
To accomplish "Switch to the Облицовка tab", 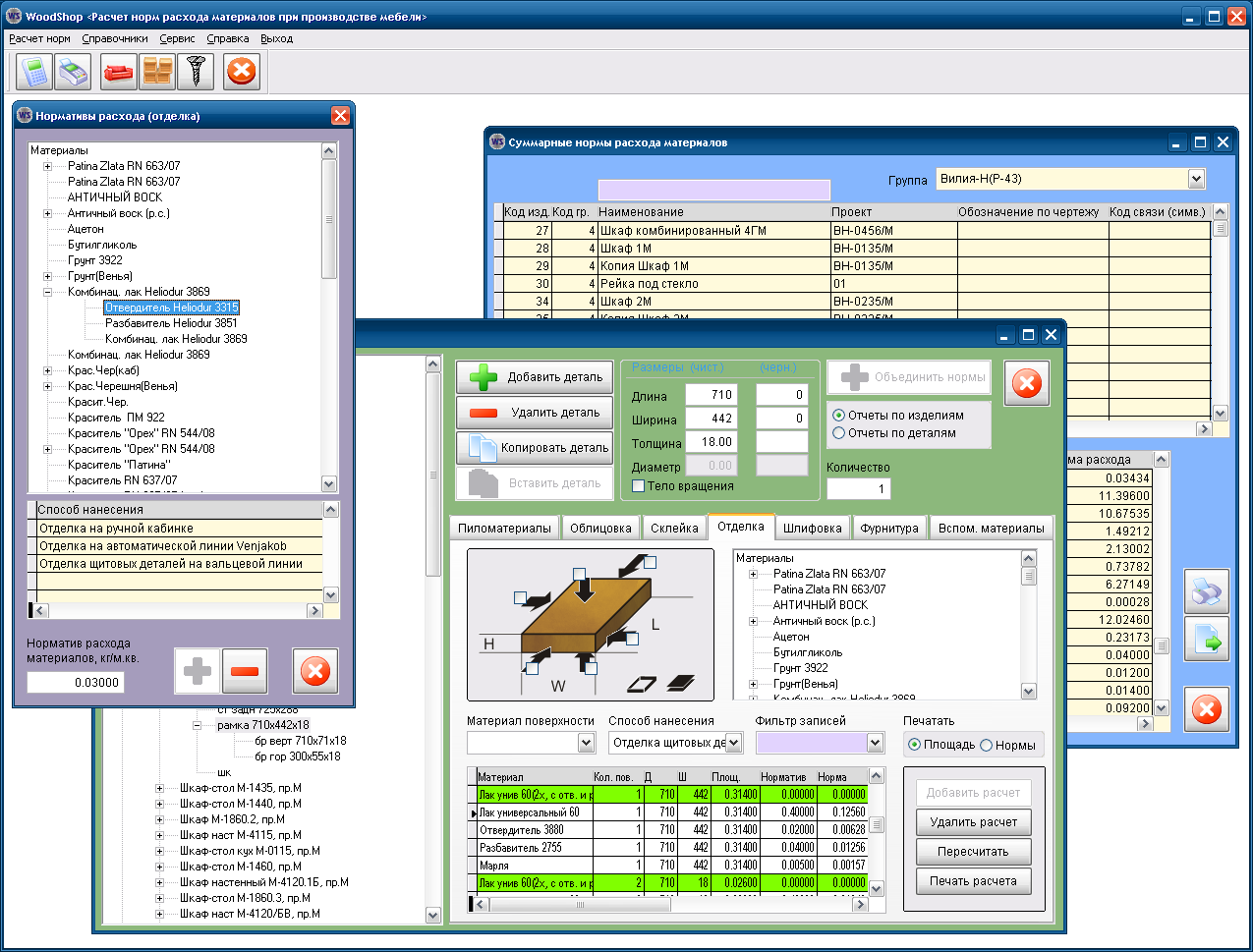I will (x=600, y=528).
